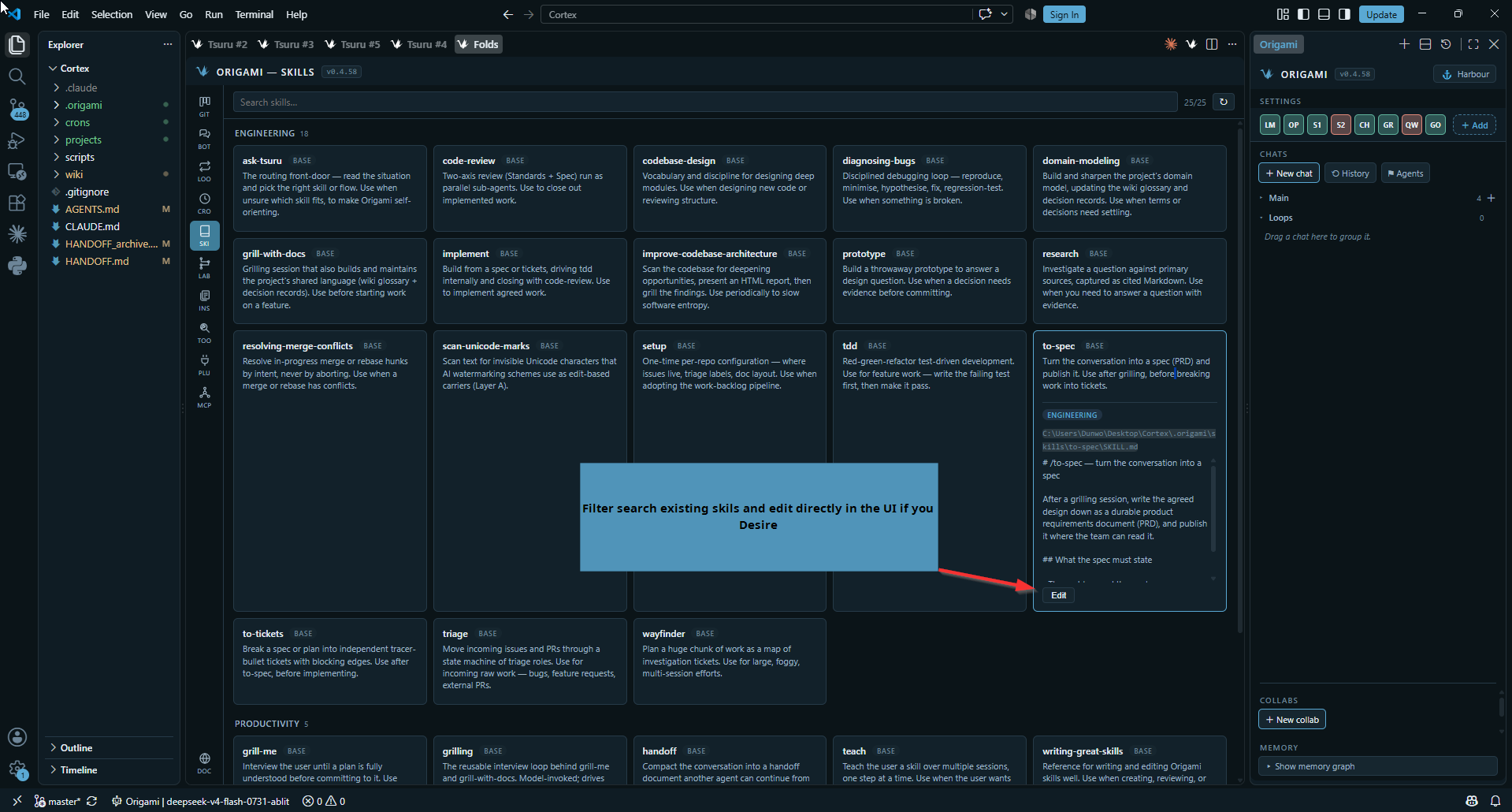Open Source Control view with 448 badge
This screenshot has height=812, width=1512.
(17, 109)
